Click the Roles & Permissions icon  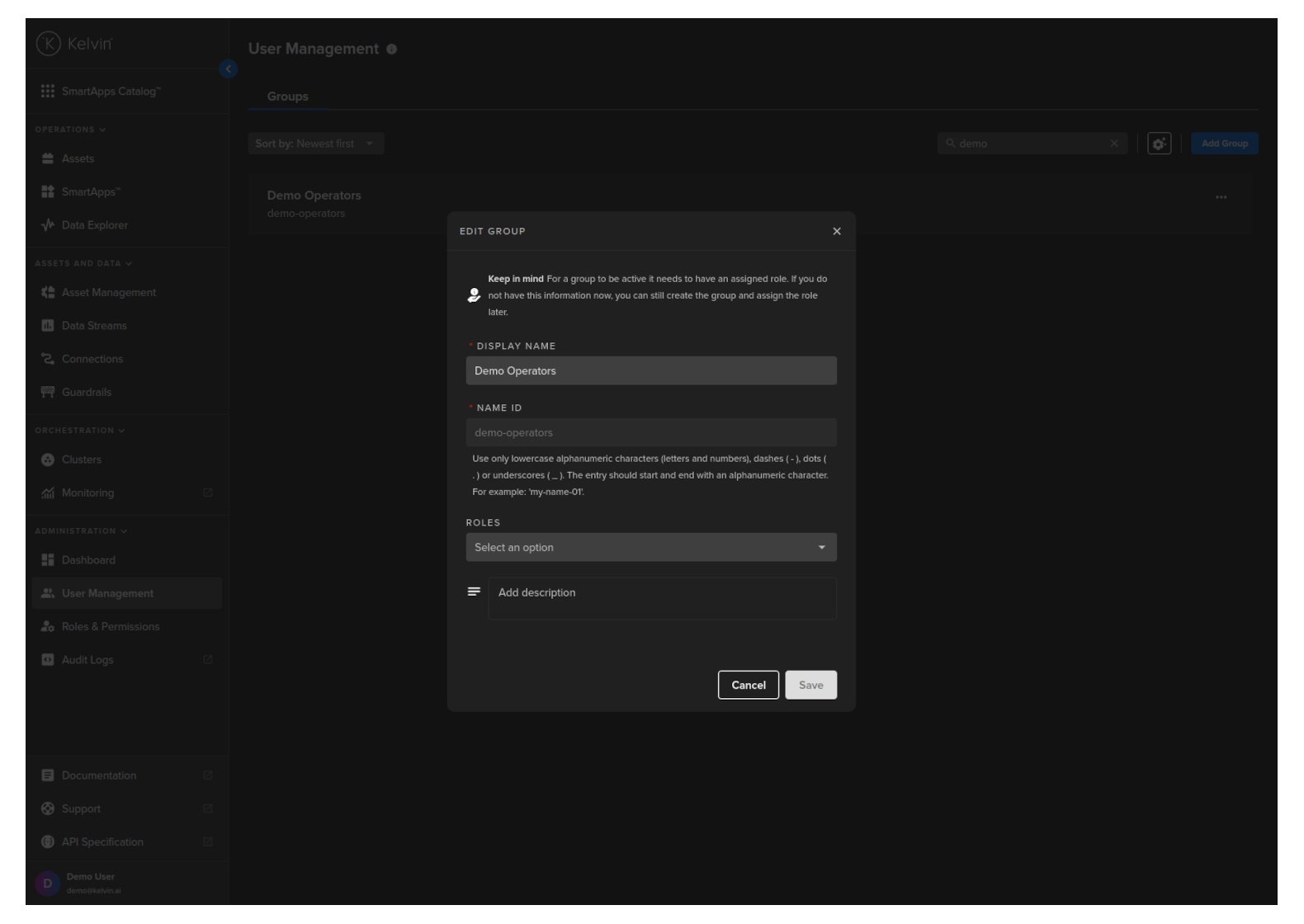pos(48,627)
